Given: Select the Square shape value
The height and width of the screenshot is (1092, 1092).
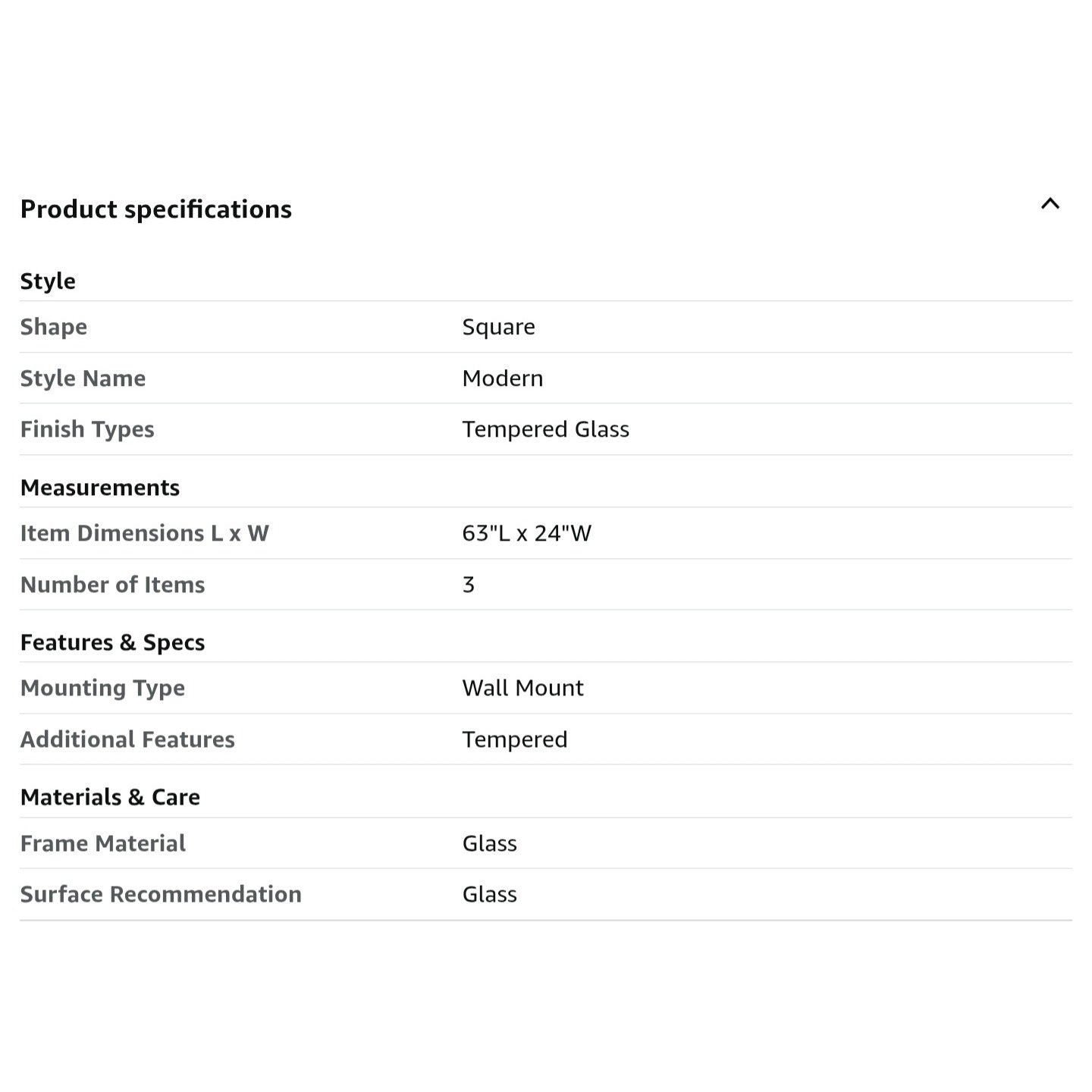Looking at the screenshot, I should point(498,327).
